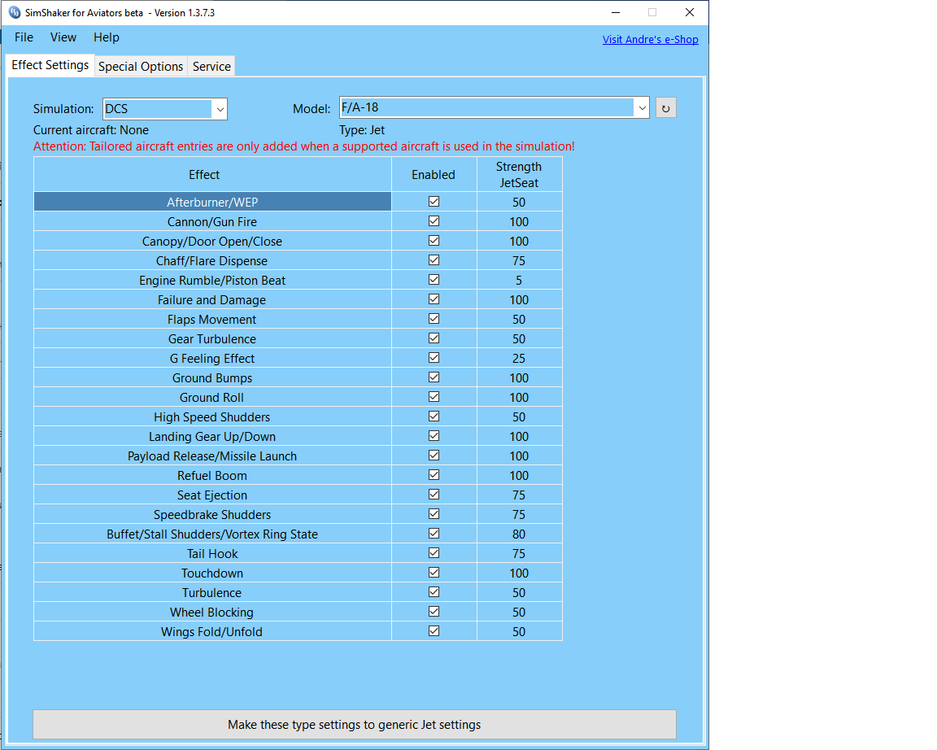Toggle Wheel Blocking enabled checkbox
Screen dimensions: 937x750
coord(434,611)
